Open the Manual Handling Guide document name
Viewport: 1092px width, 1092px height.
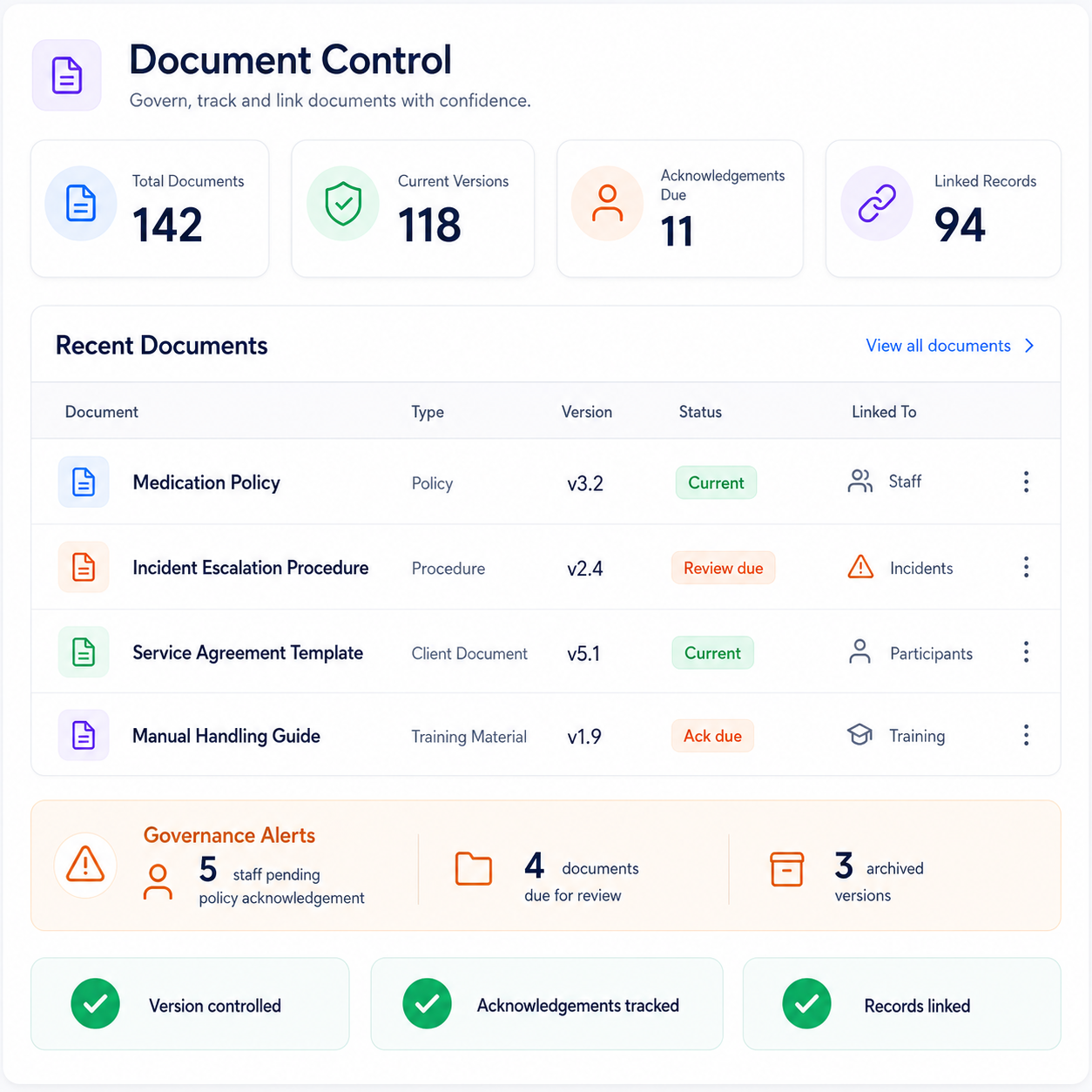pyautogui.click(x=226, y=736)
